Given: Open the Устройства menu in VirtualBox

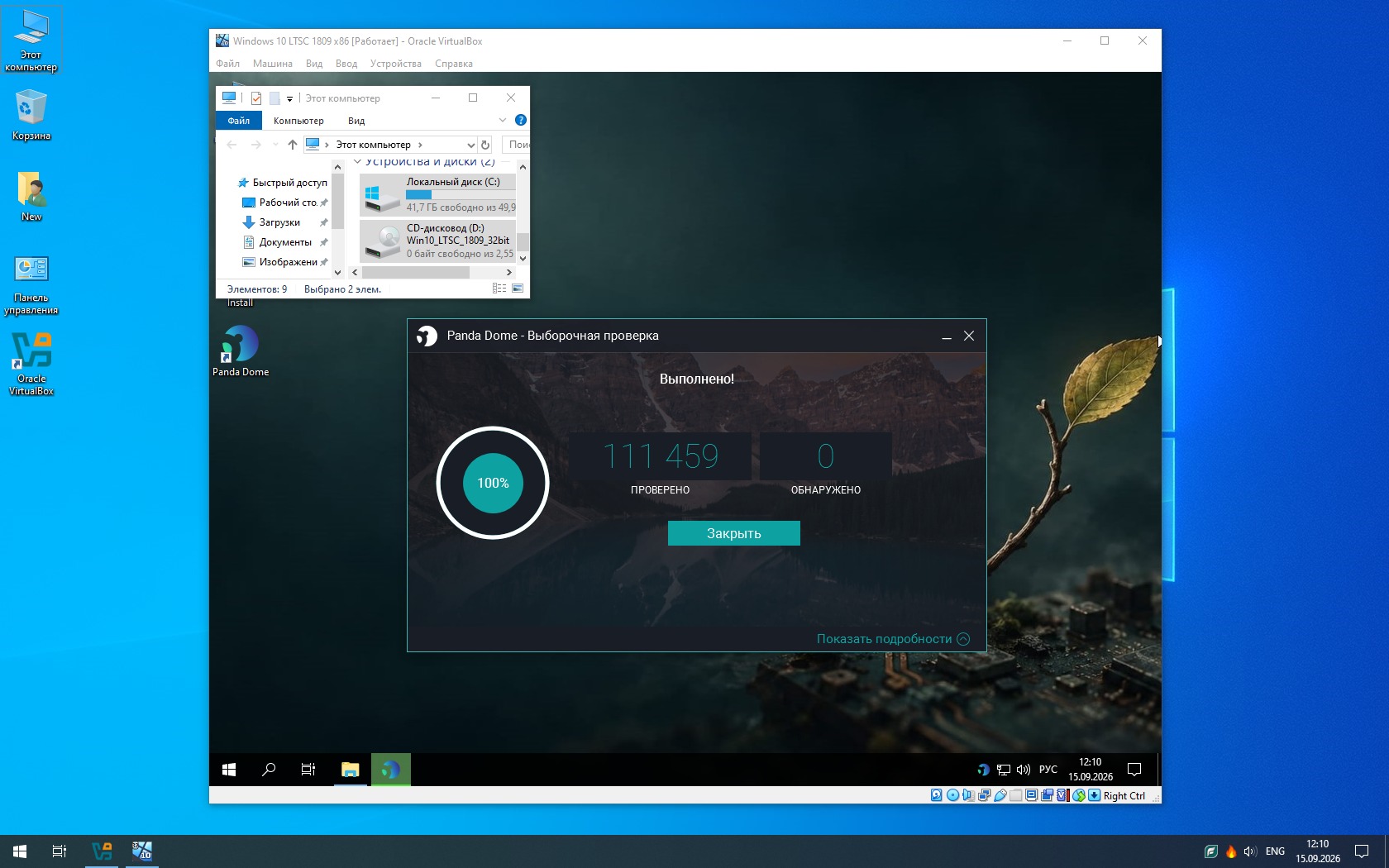Looking at the screenshot, I should click(395, 64).
